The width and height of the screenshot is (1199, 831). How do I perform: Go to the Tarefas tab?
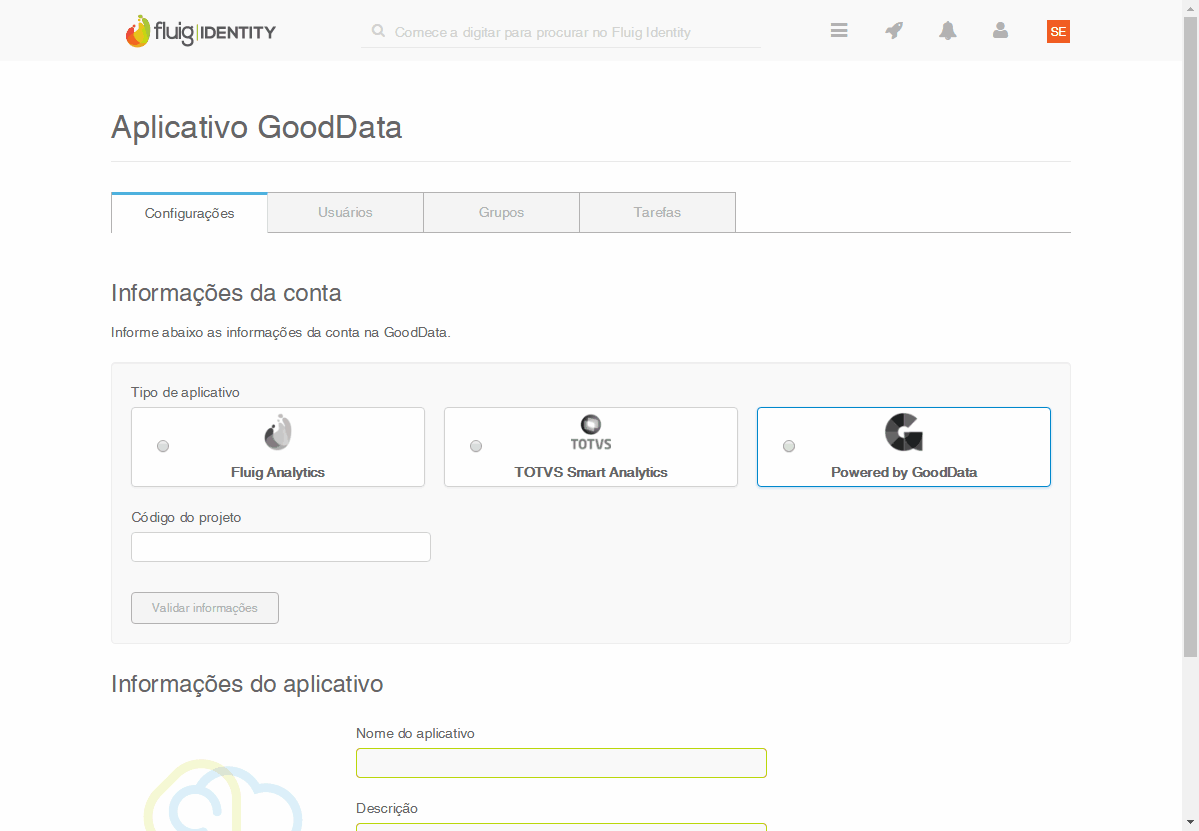click(x=657, y=212)
